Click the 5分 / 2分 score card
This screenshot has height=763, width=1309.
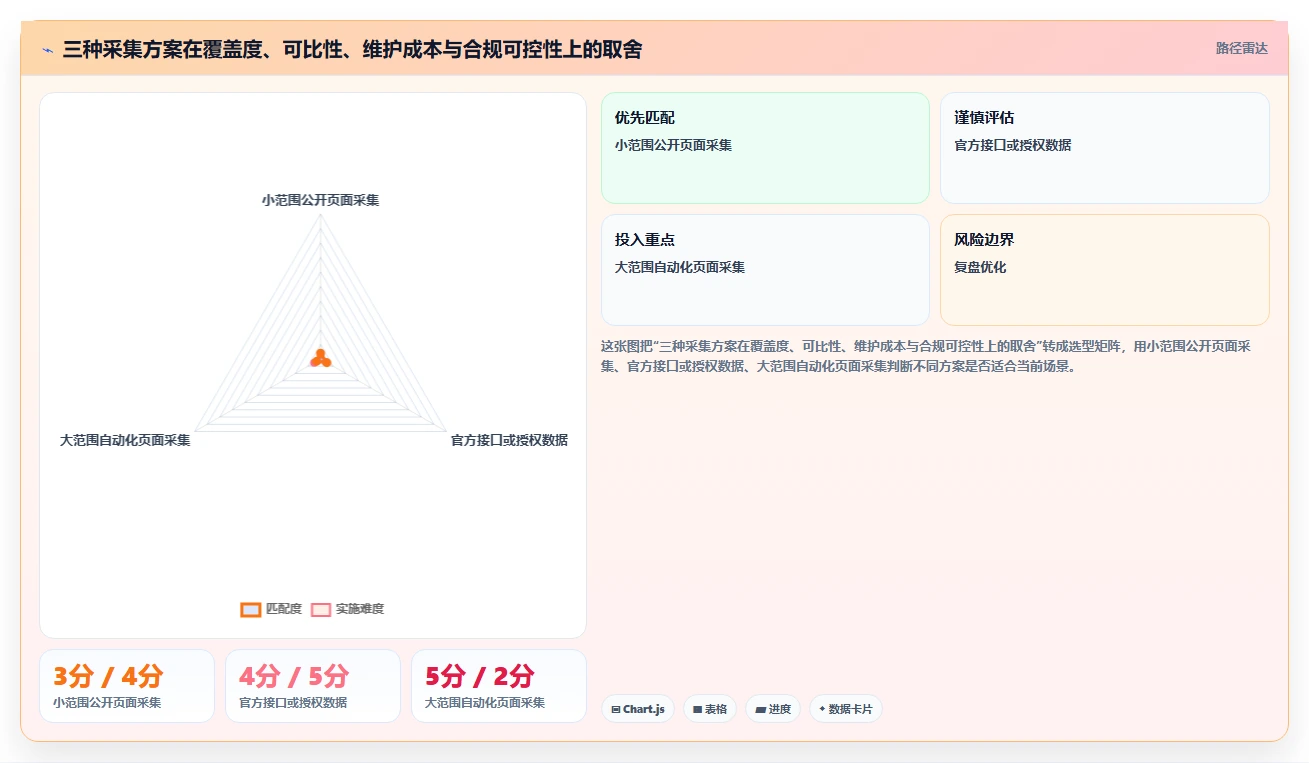499,686
